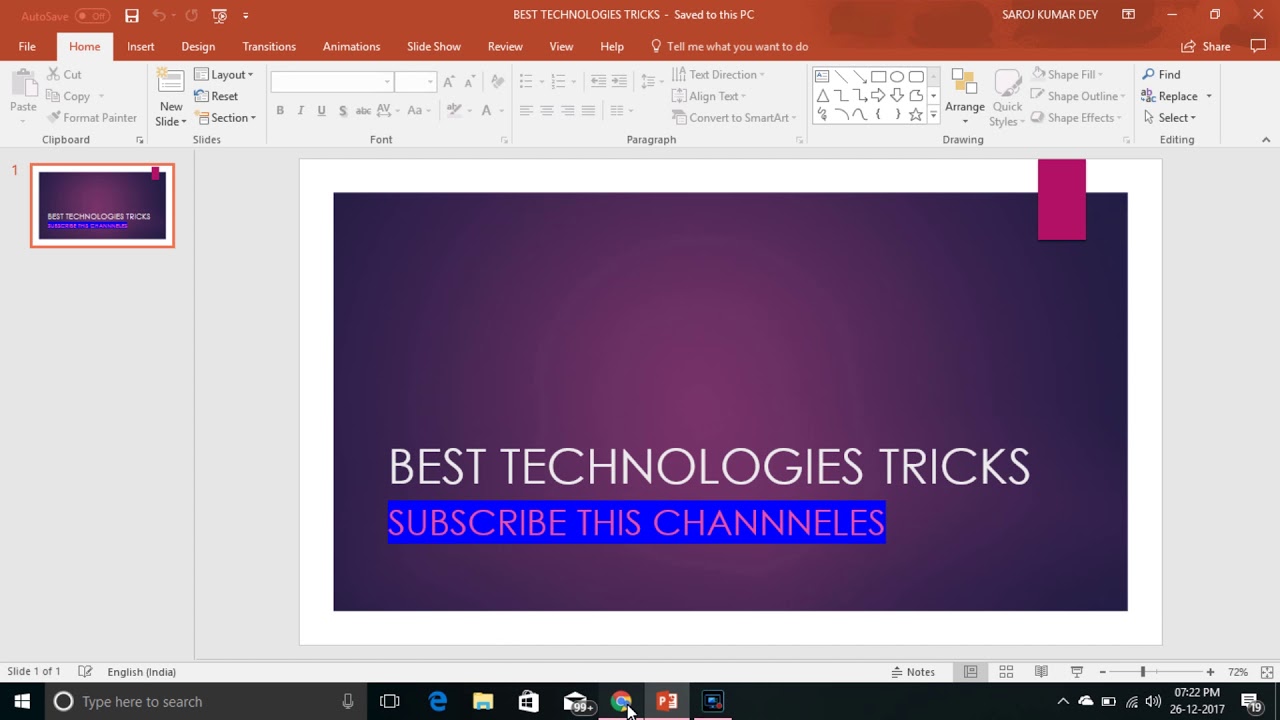Click the Clear All Formatting icon

(497, 82)
